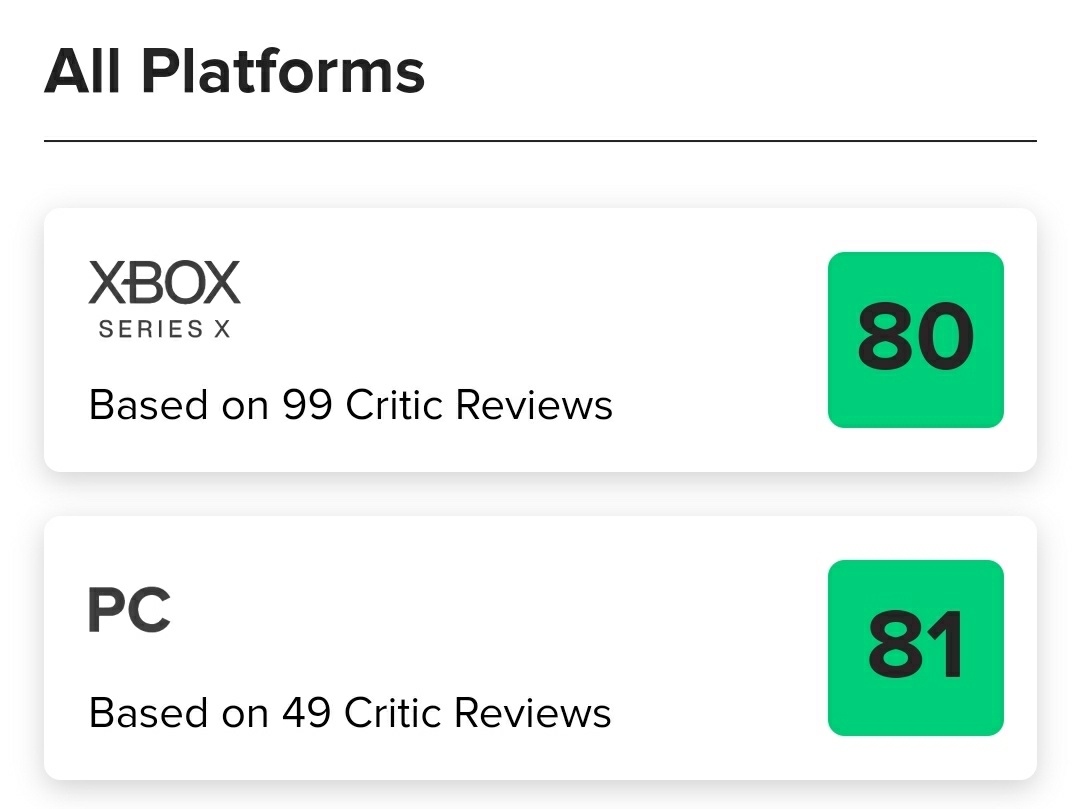Click the SERIES X text under the Xbox logo
Screen dimensions: 1080x809
(x=164, y=329)
